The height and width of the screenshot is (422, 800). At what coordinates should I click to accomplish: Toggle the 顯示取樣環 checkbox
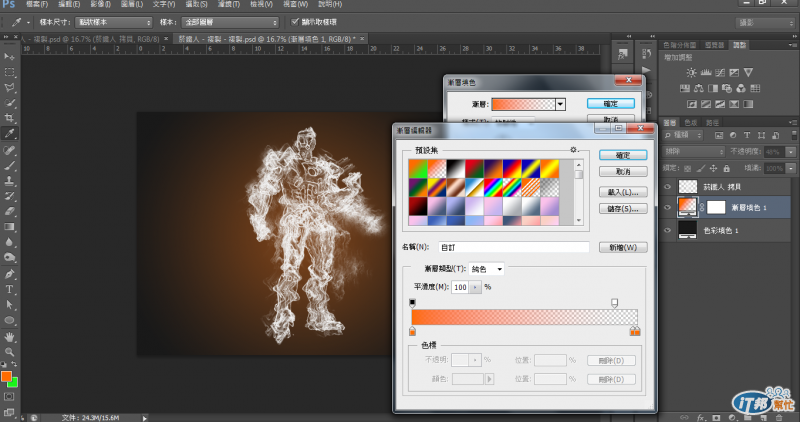click(x=293, y=21)
